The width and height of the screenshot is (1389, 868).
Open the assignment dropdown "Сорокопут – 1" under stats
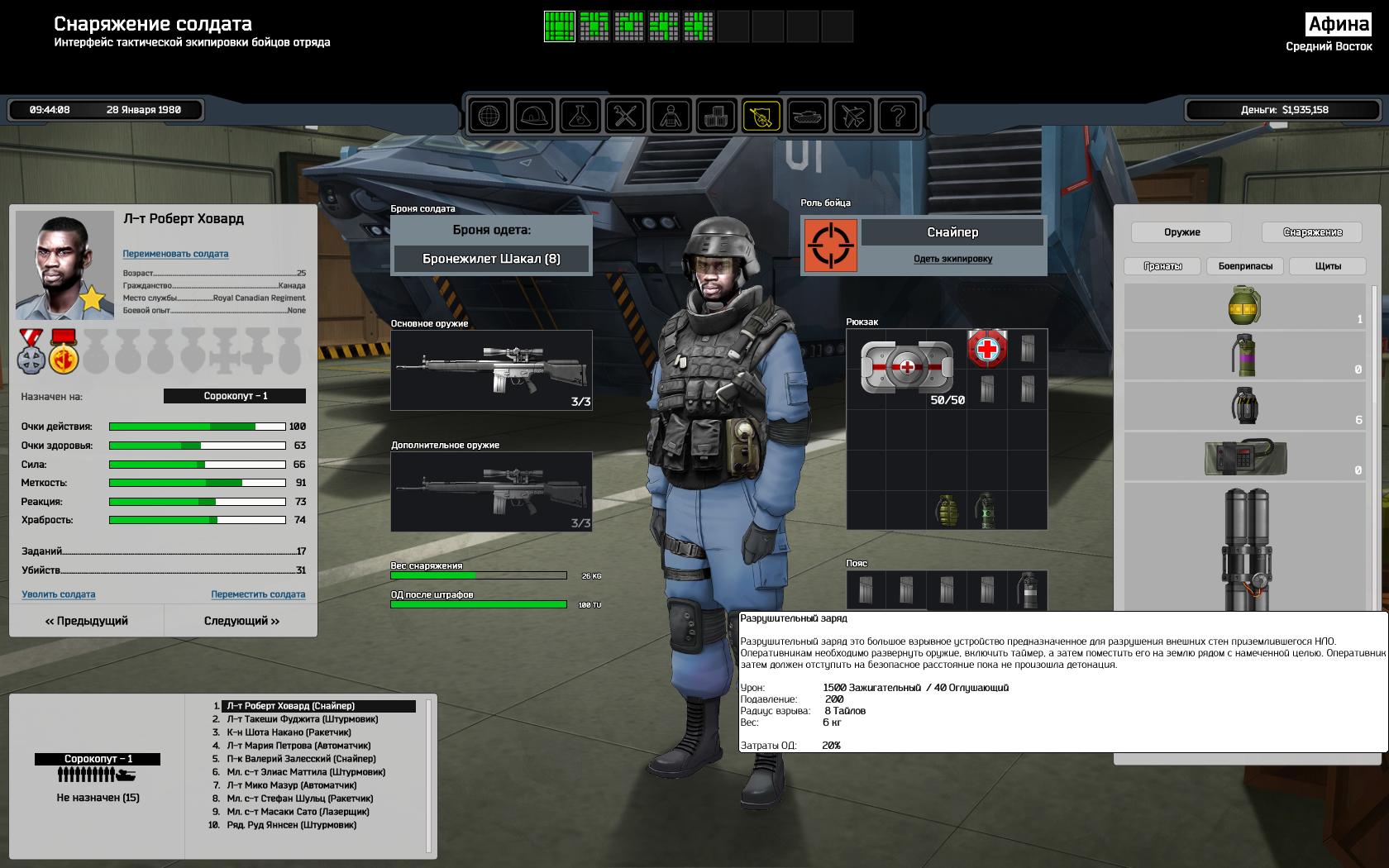[x=235, y=396]
